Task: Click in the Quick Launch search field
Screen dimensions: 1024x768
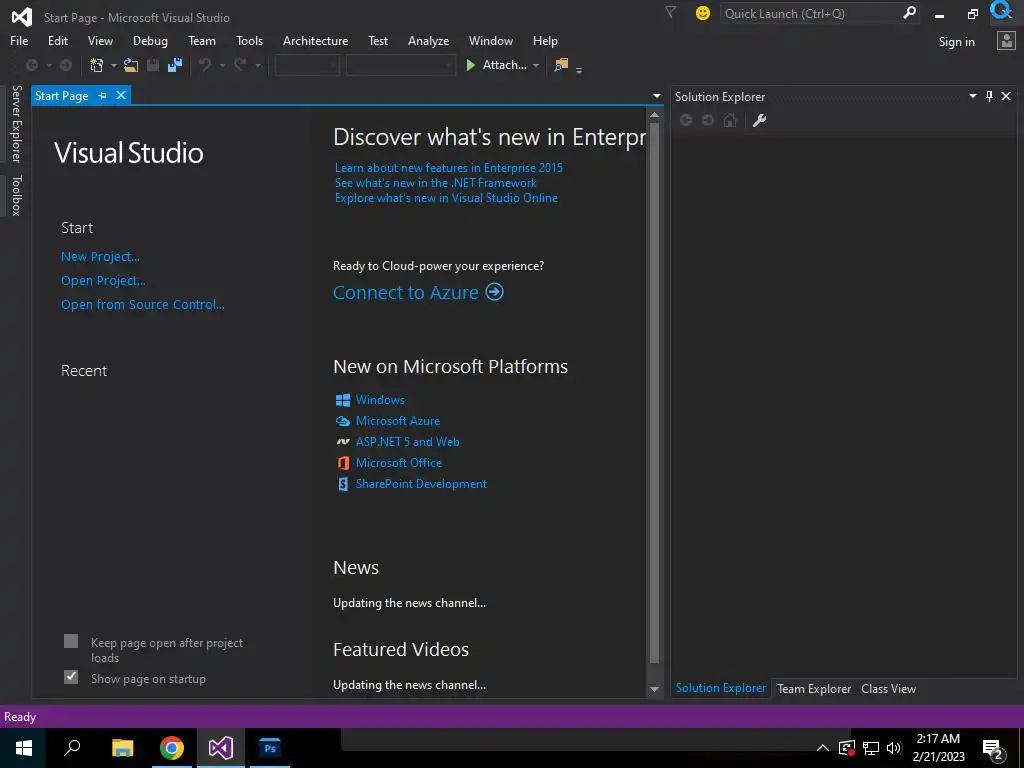Action: coord(810,13)
